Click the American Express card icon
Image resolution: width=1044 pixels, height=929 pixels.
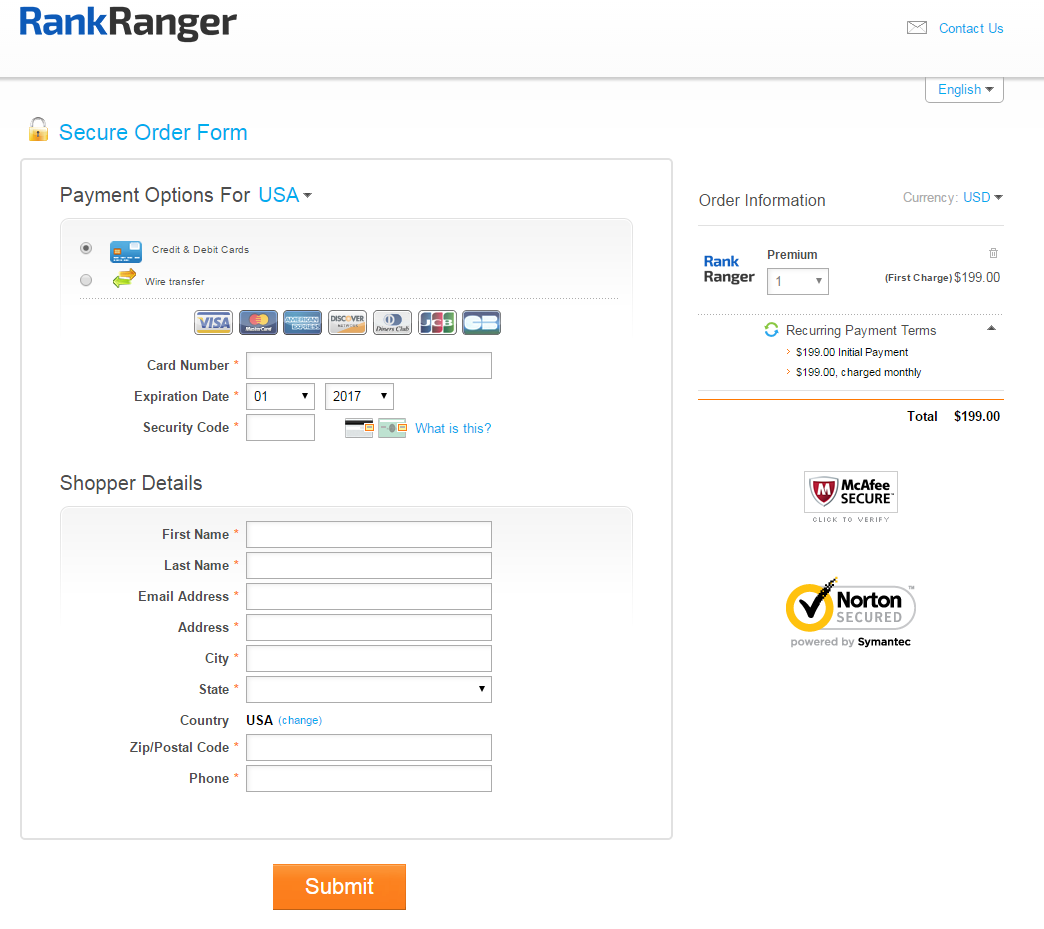pyautogui.click(x=302, y=322)
